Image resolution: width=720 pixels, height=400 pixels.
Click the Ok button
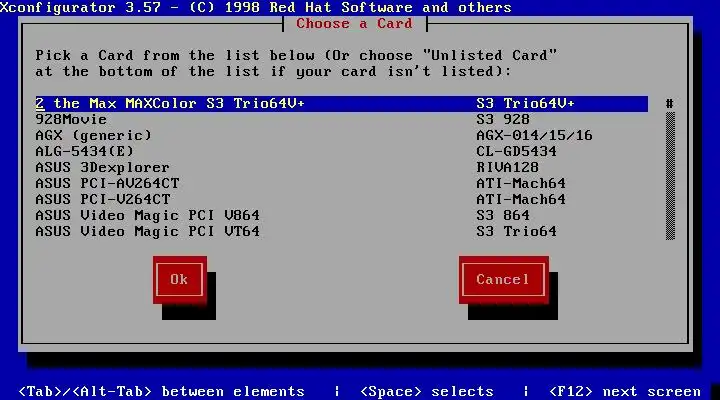pyautogui.click(x=180, y=280)
